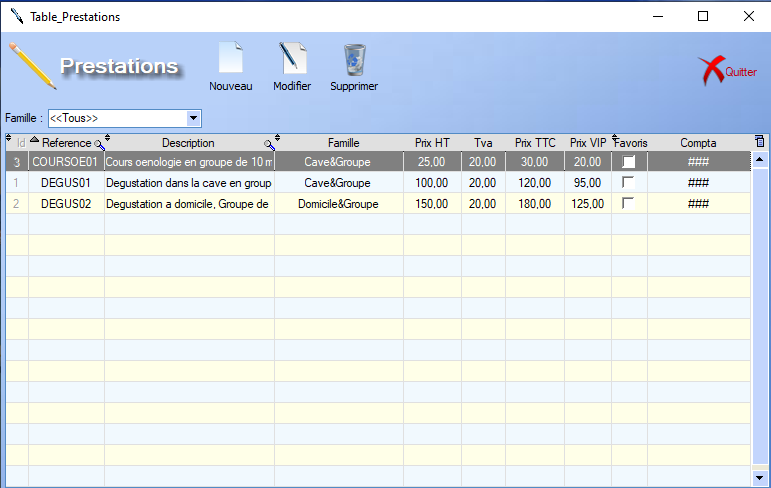Click the Modifier edit icon

292,59
